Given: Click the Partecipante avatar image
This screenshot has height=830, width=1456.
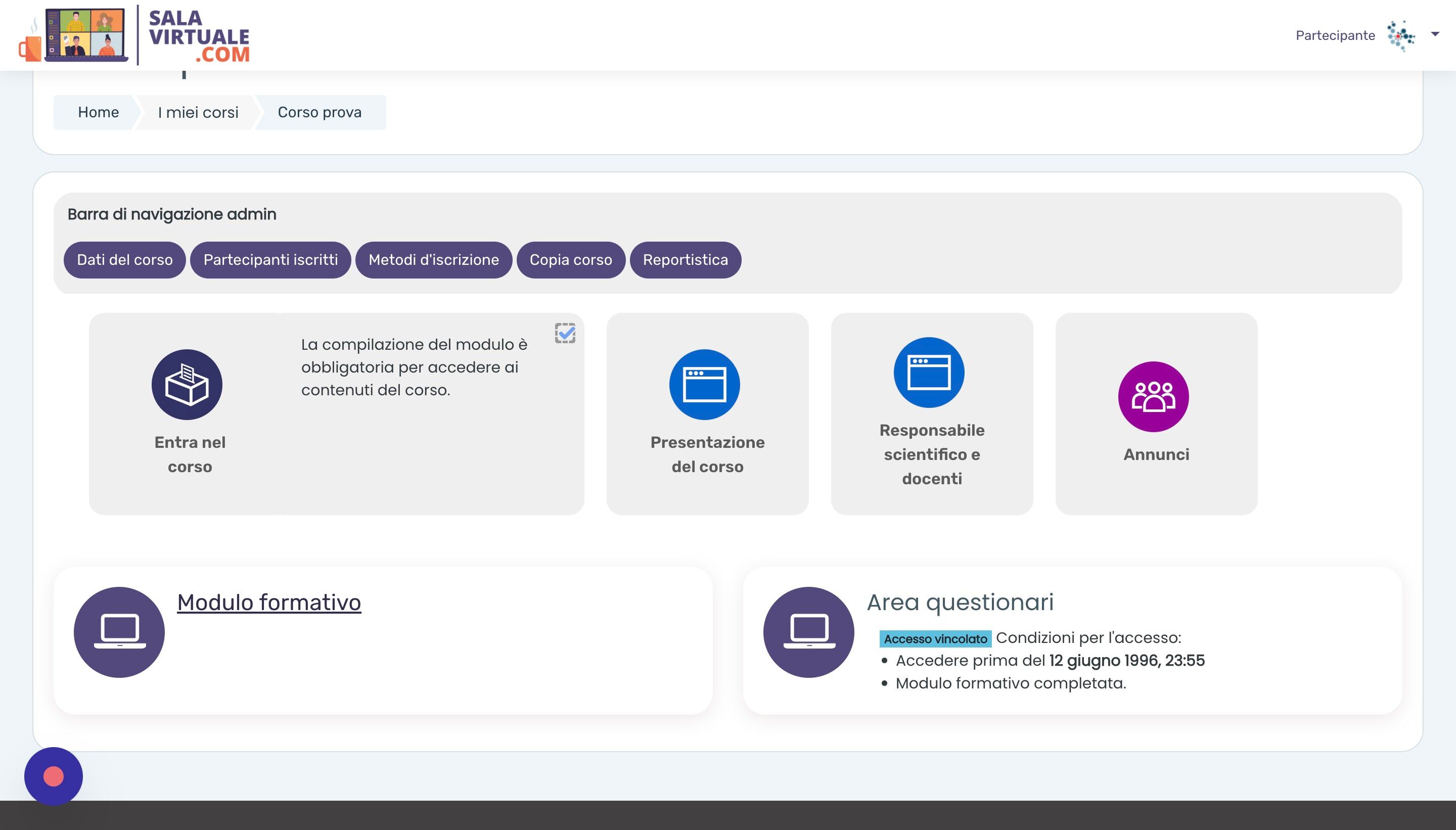Looking at the screenshot, I should coord(1401,36).
